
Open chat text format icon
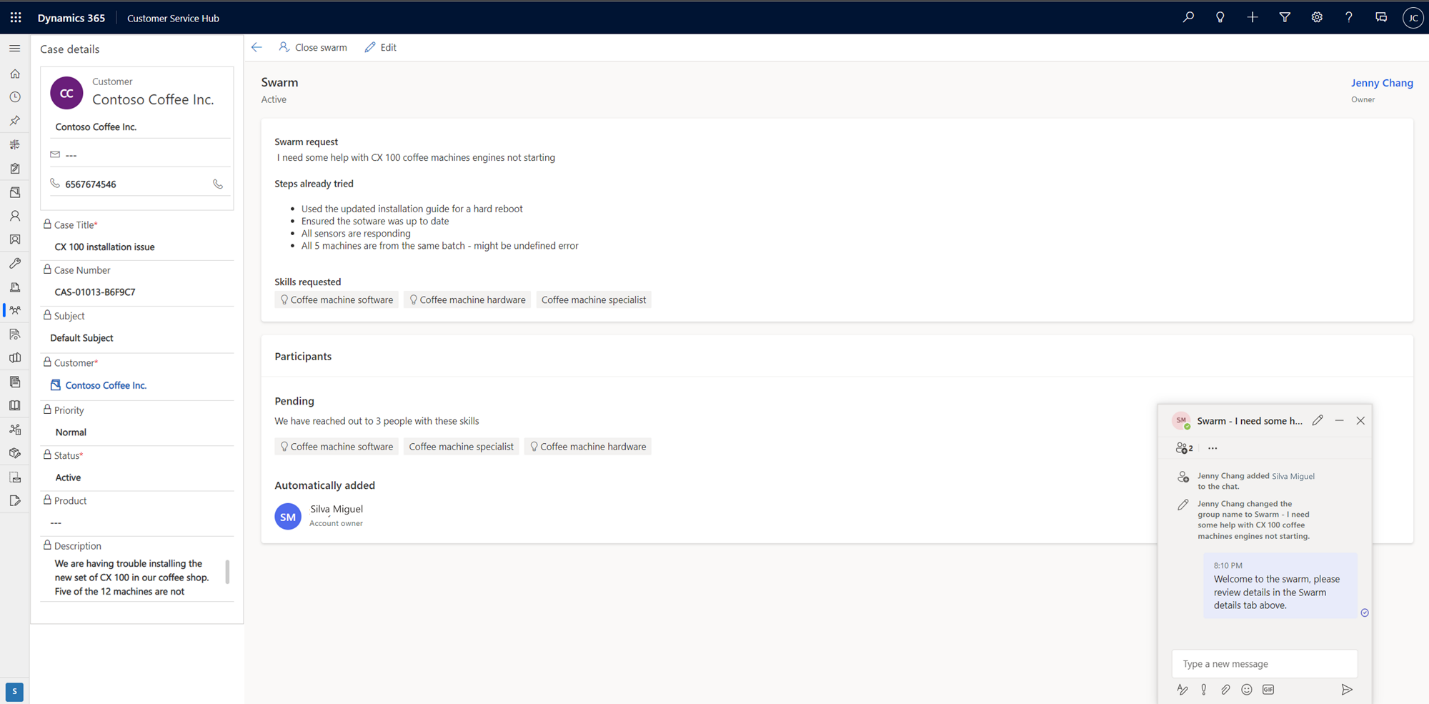[1182, 690]
